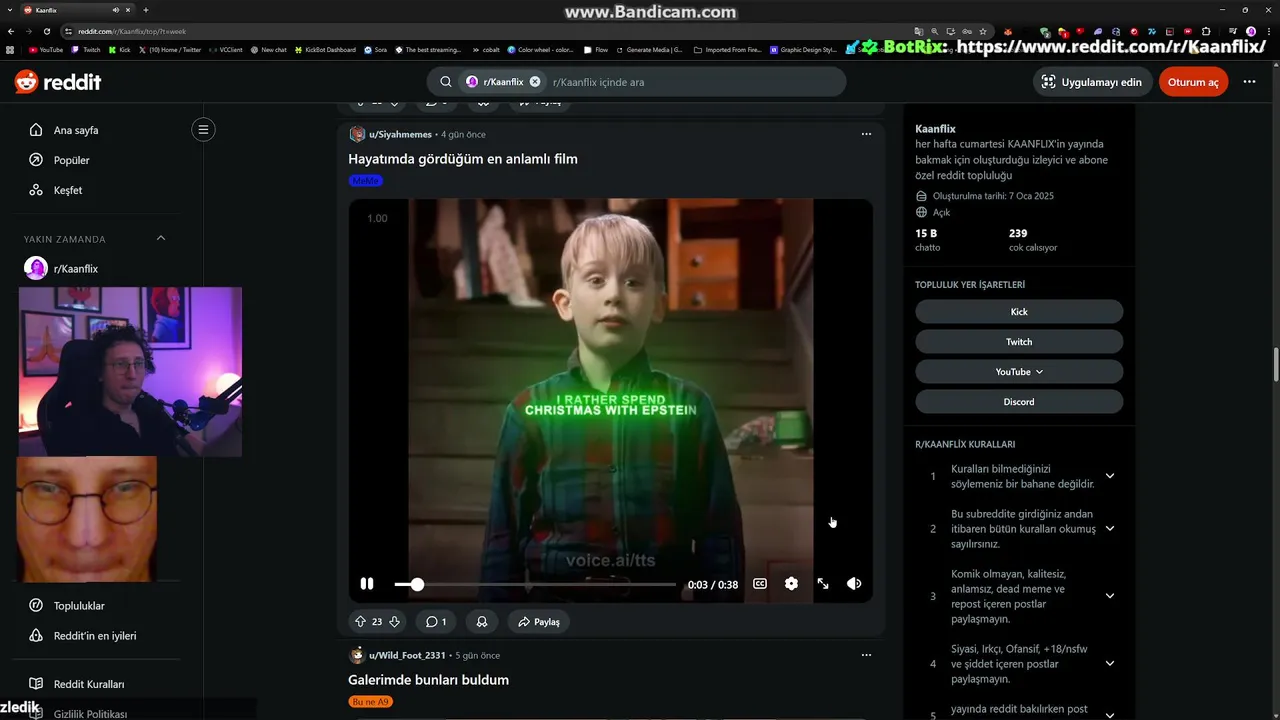1280x720 pixels.
Task: Open the Chrome three-dot menu
Action: point(1268,31)
